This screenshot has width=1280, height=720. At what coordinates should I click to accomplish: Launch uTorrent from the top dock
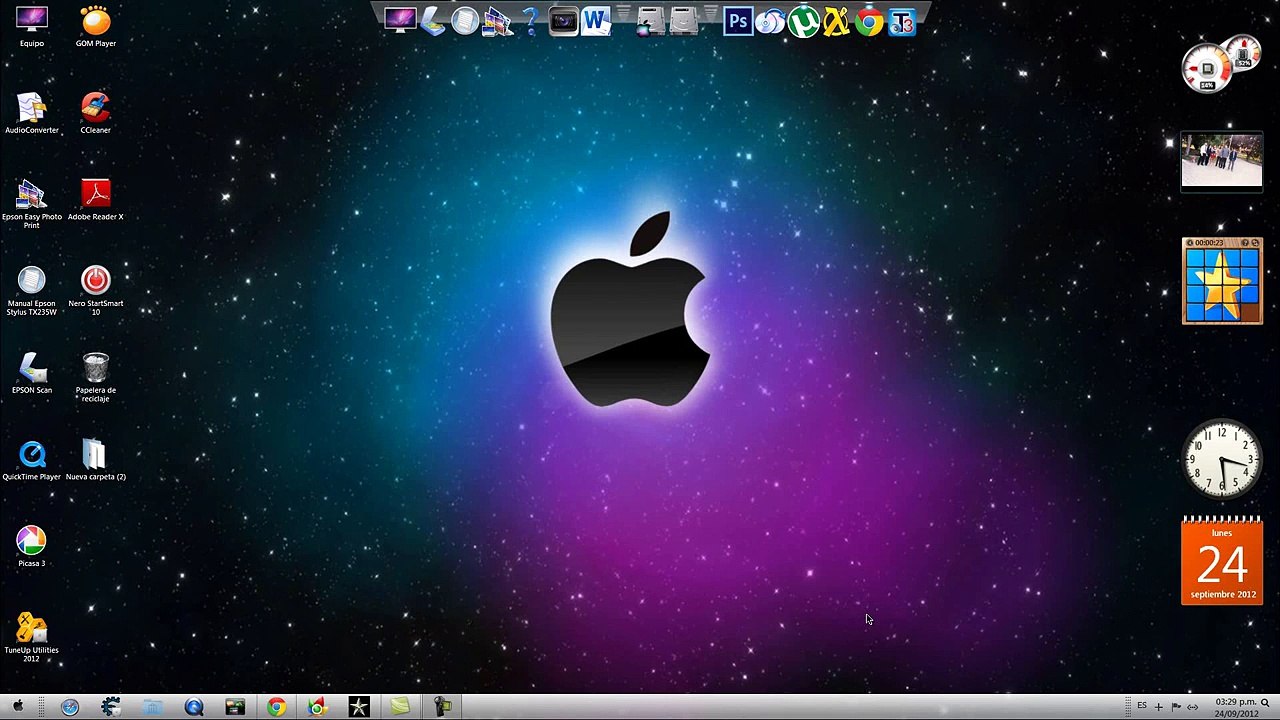click(803, 20)
